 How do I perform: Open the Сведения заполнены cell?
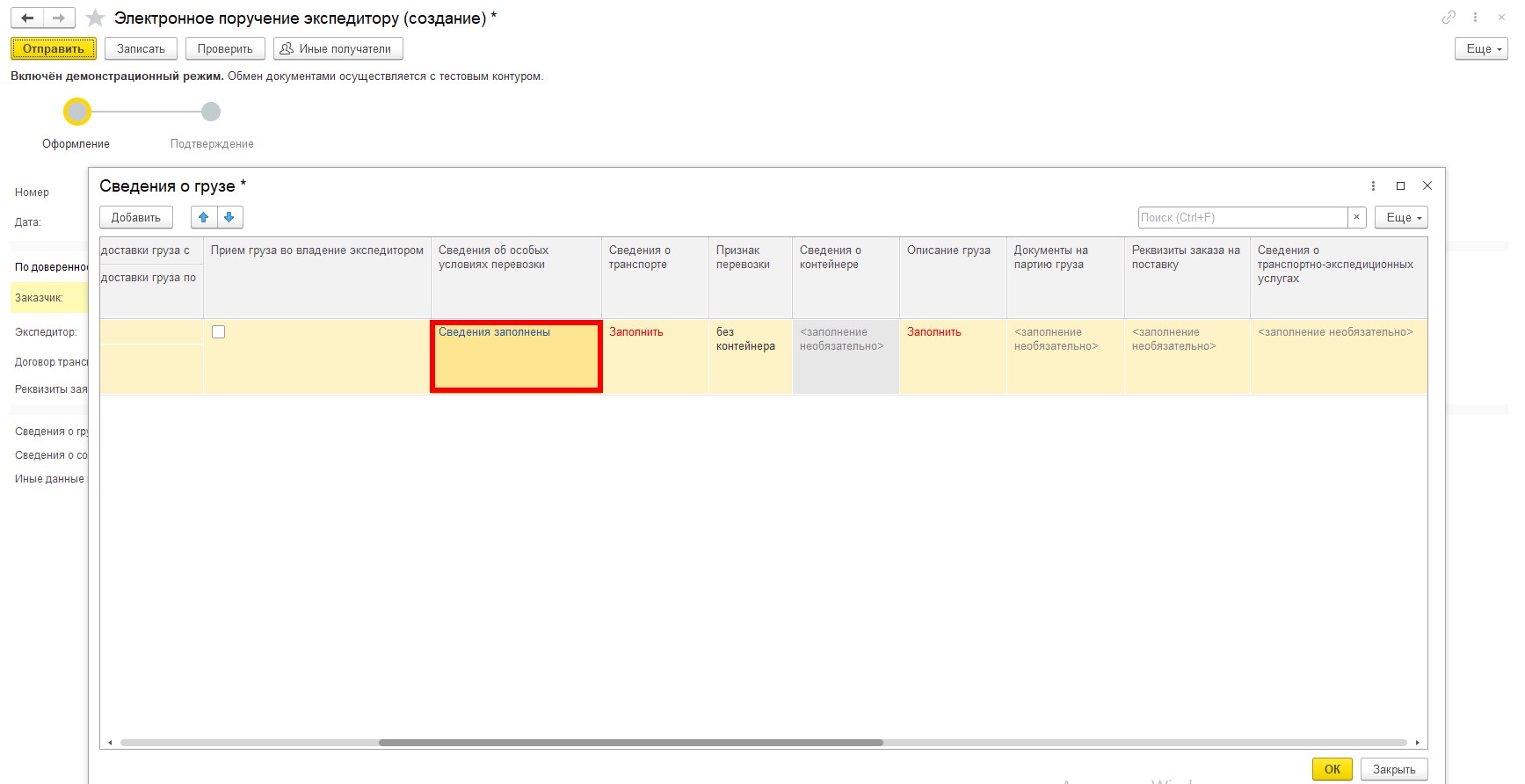[x=516, y=356]
